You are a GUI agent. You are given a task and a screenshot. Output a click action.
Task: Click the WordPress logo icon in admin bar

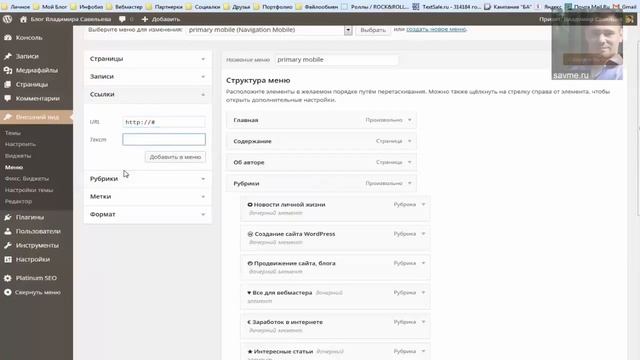pos(7,19)
